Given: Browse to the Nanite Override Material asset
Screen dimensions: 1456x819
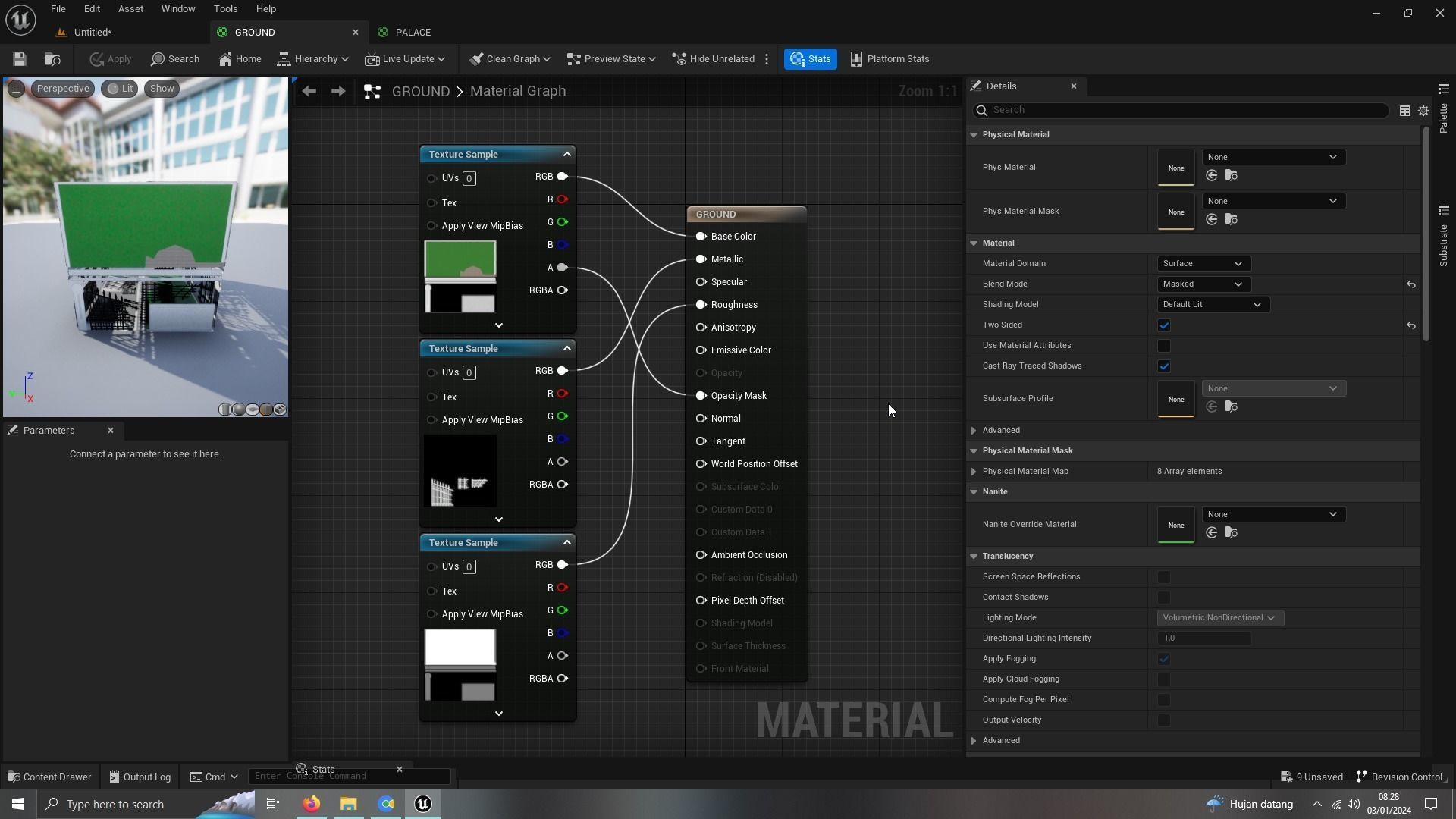Looking at the screenshot, I should tap(1232, 533).
